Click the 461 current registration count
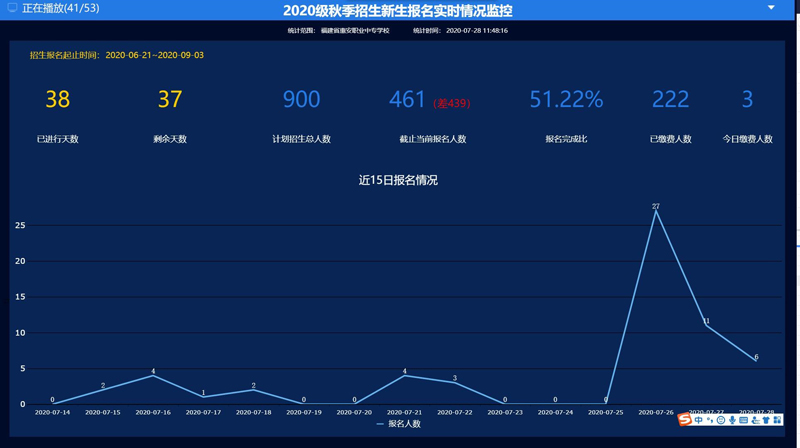 coord(407,99)
